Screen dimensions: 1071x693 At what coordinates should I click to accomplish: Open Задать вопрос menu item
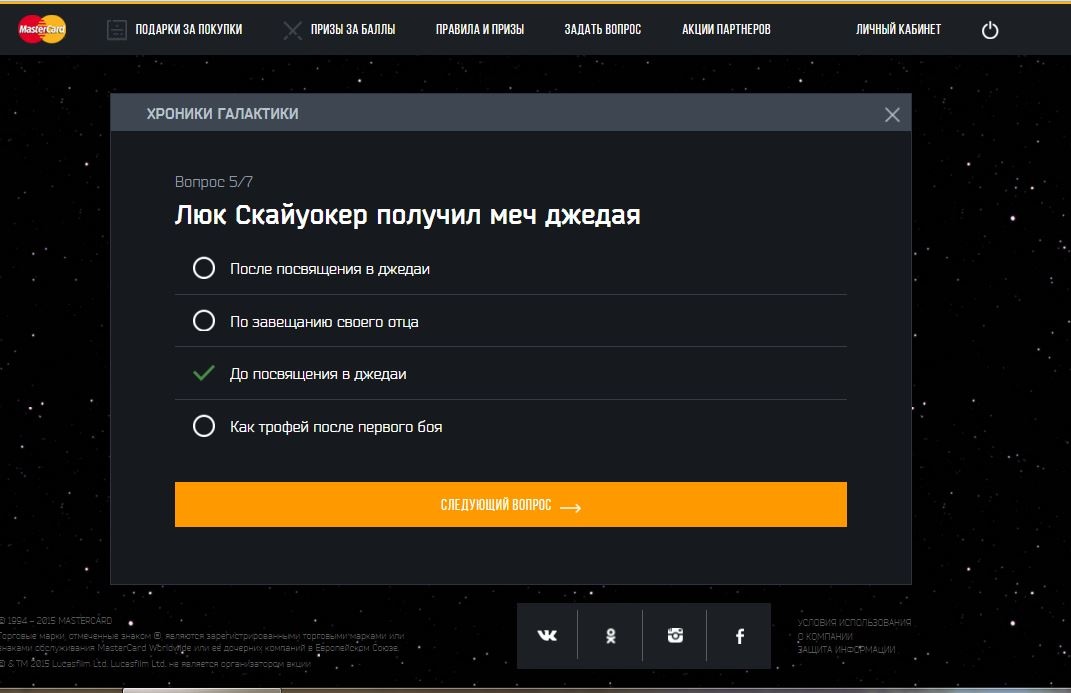tap(602, 30)
